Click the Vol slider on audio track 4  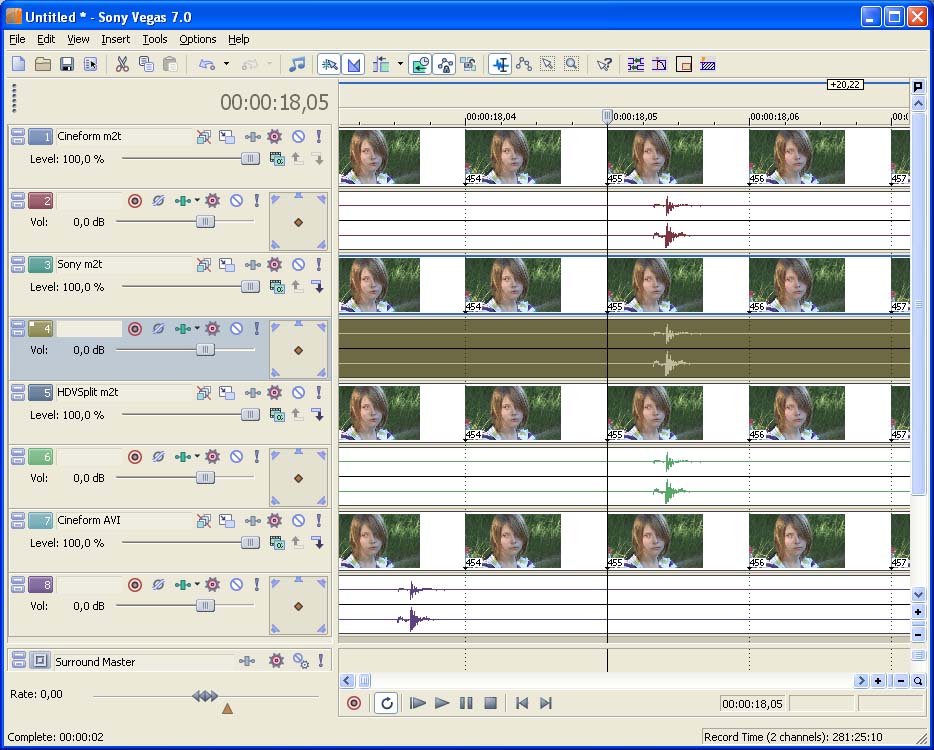coord(205,350)
